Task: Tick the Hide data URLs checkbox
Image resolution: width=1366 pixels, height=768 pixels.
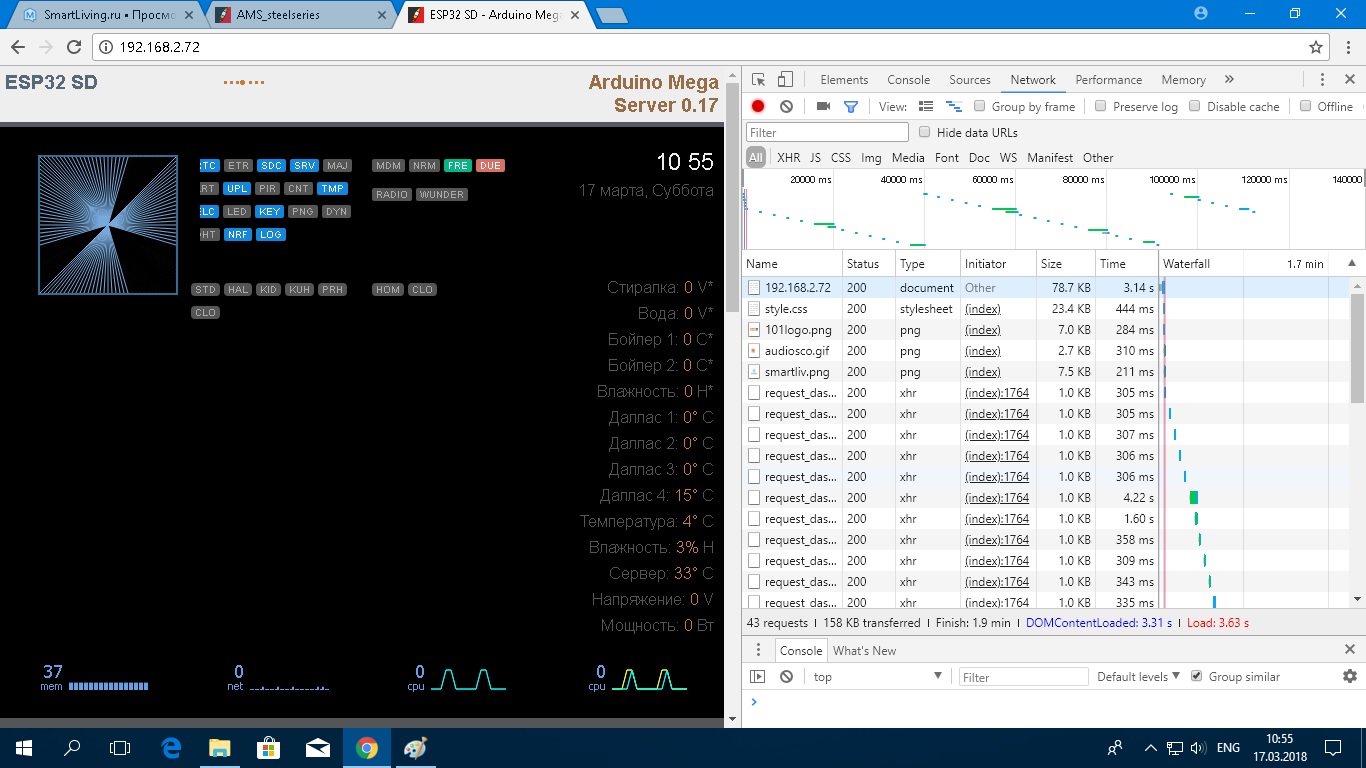Action: pos(925,132)
